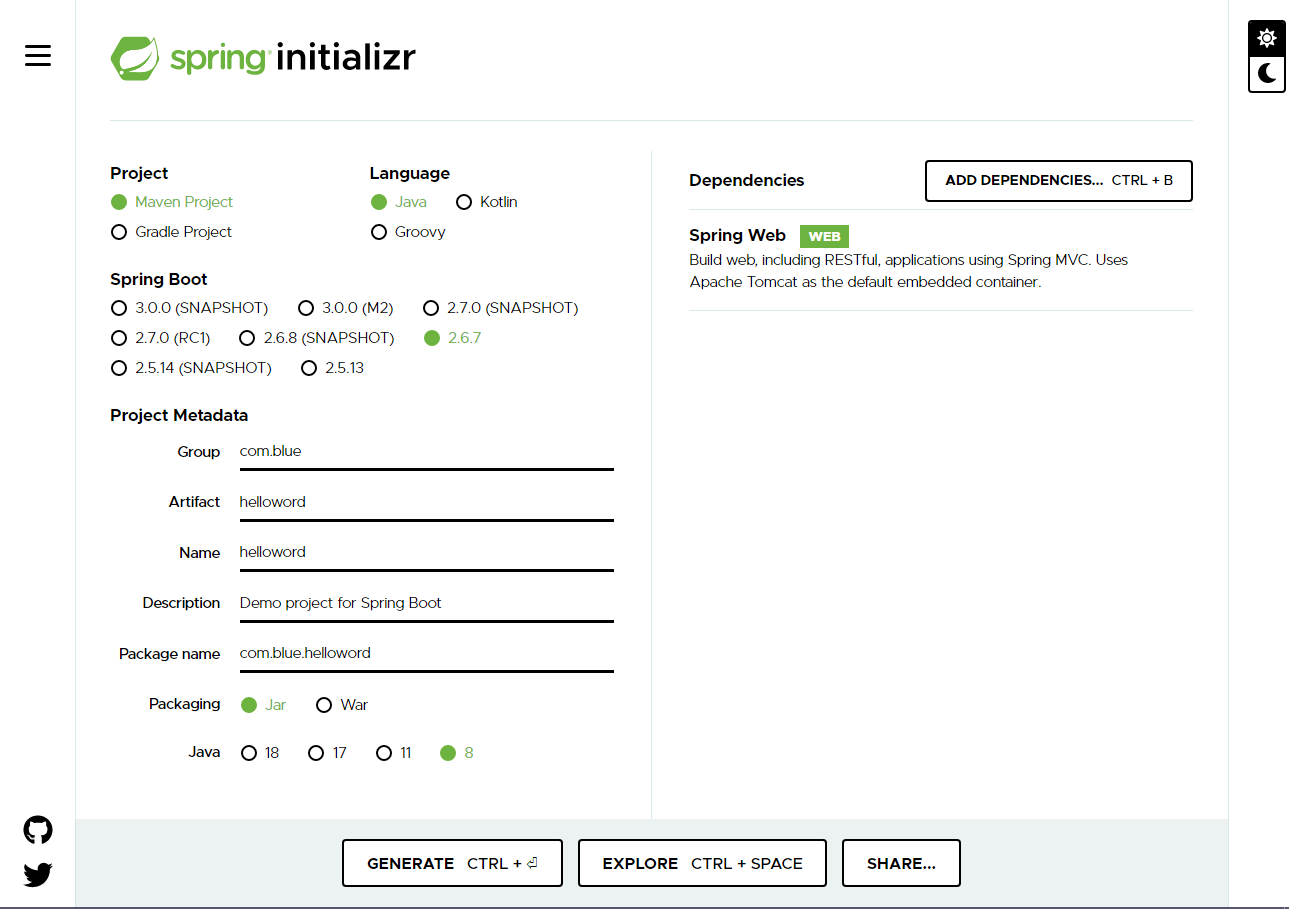Click the Explore button

click(x=701, y=862)
